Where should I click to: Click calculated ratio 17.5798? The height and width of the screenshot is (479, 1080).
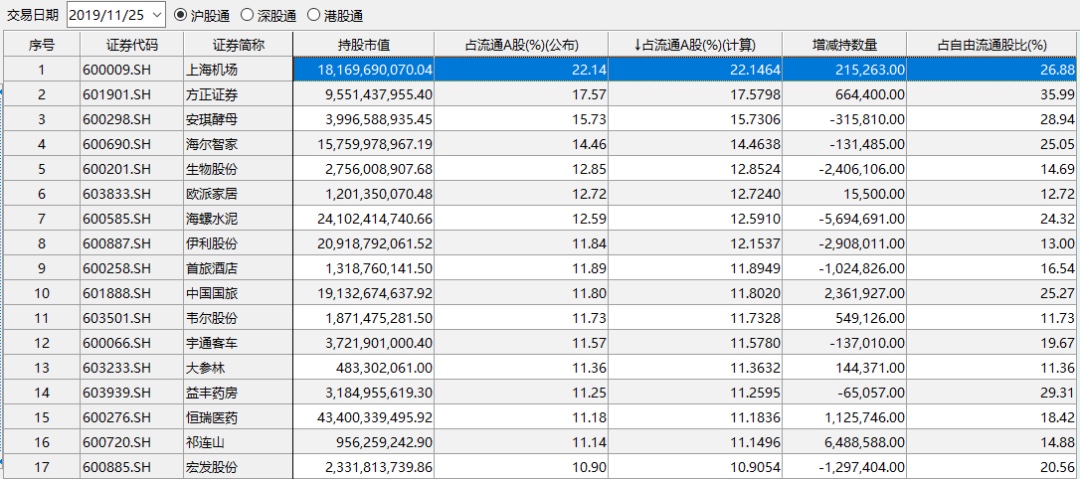696,94
